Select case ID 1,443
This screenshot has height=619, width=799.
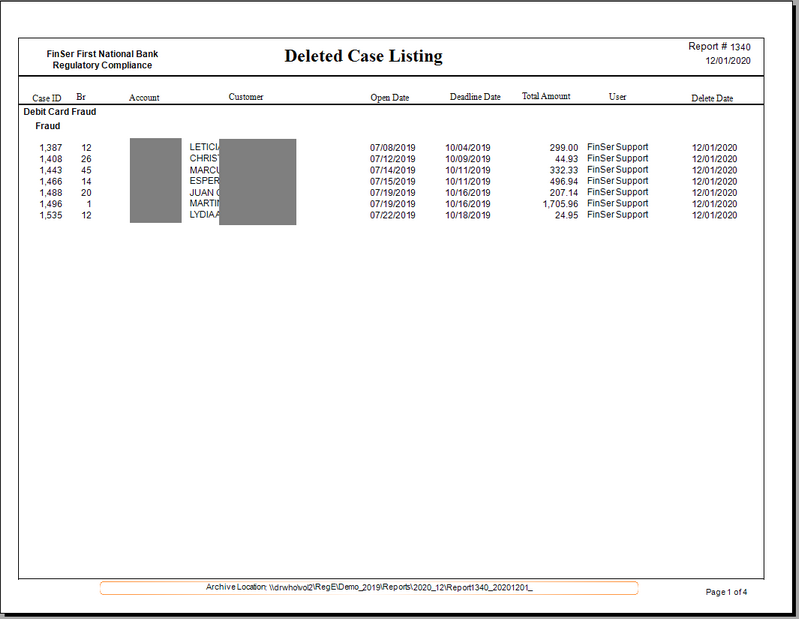tap(51, 170)
